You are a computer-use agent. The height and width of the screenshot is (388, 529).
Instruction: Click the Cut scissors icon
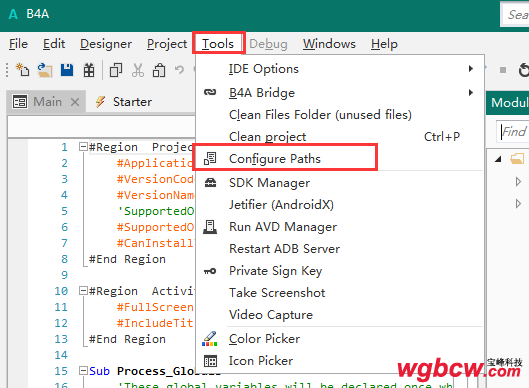pos(138,70)
